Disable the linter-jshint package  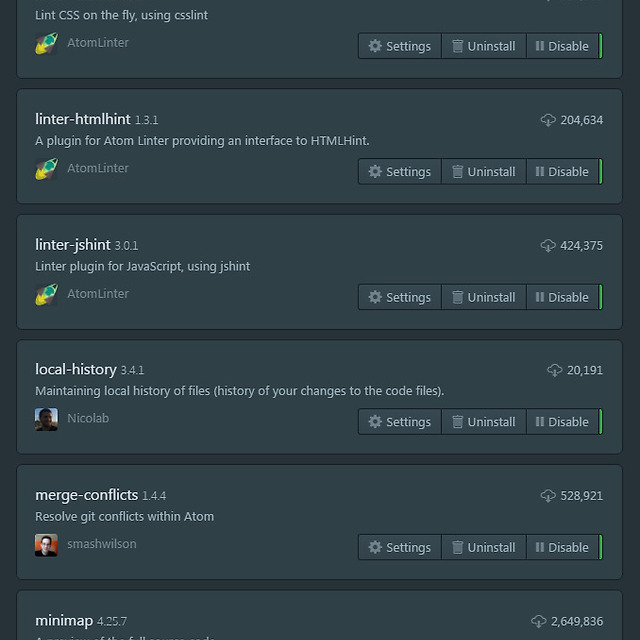point(562,297)
